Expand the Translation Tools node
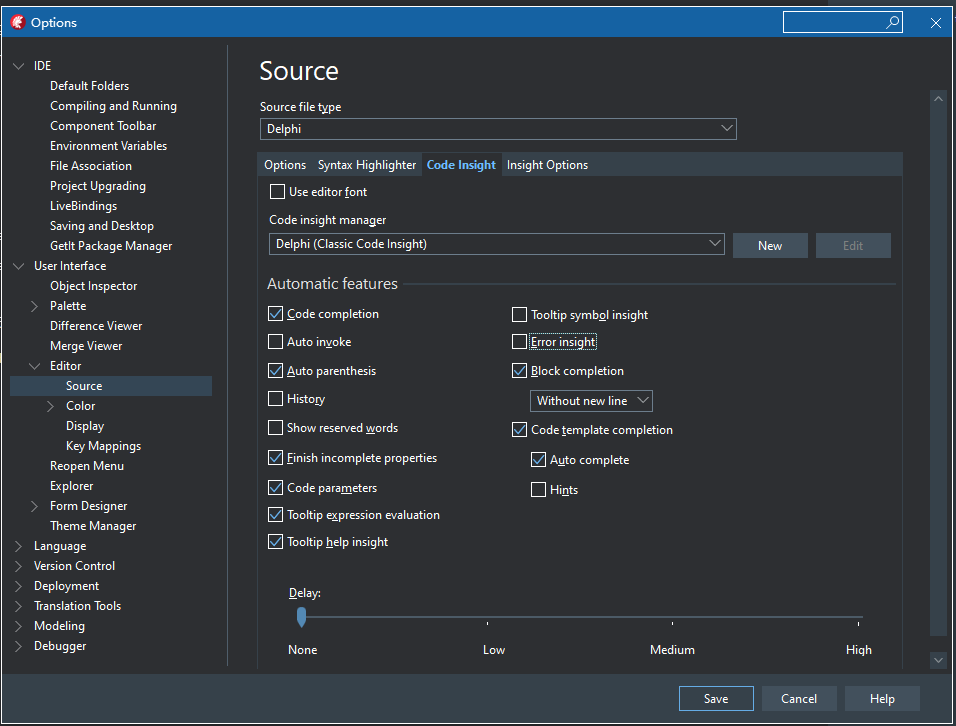The image size is (956, 726). (19, 606)
